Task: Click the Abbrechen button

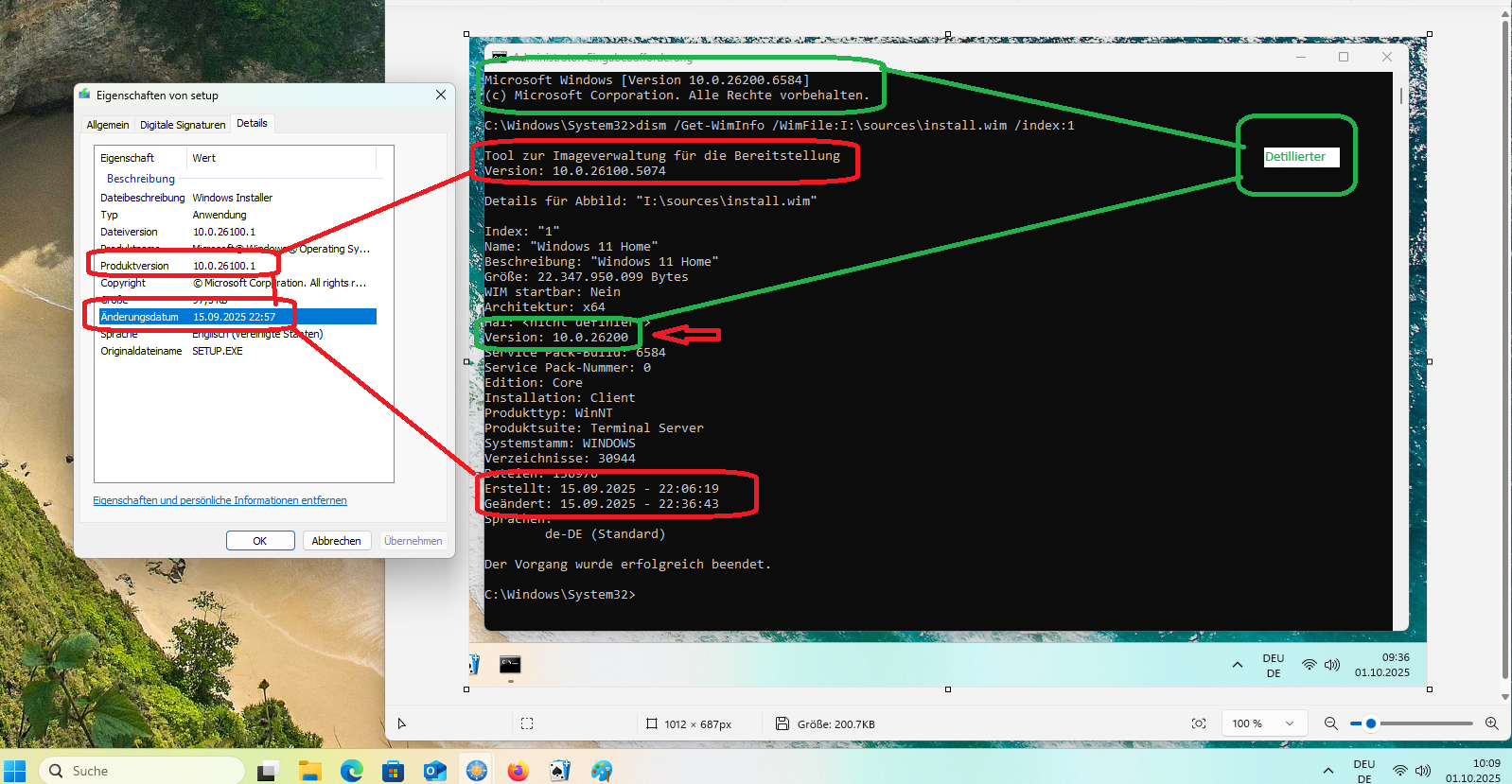Action: 336,541
